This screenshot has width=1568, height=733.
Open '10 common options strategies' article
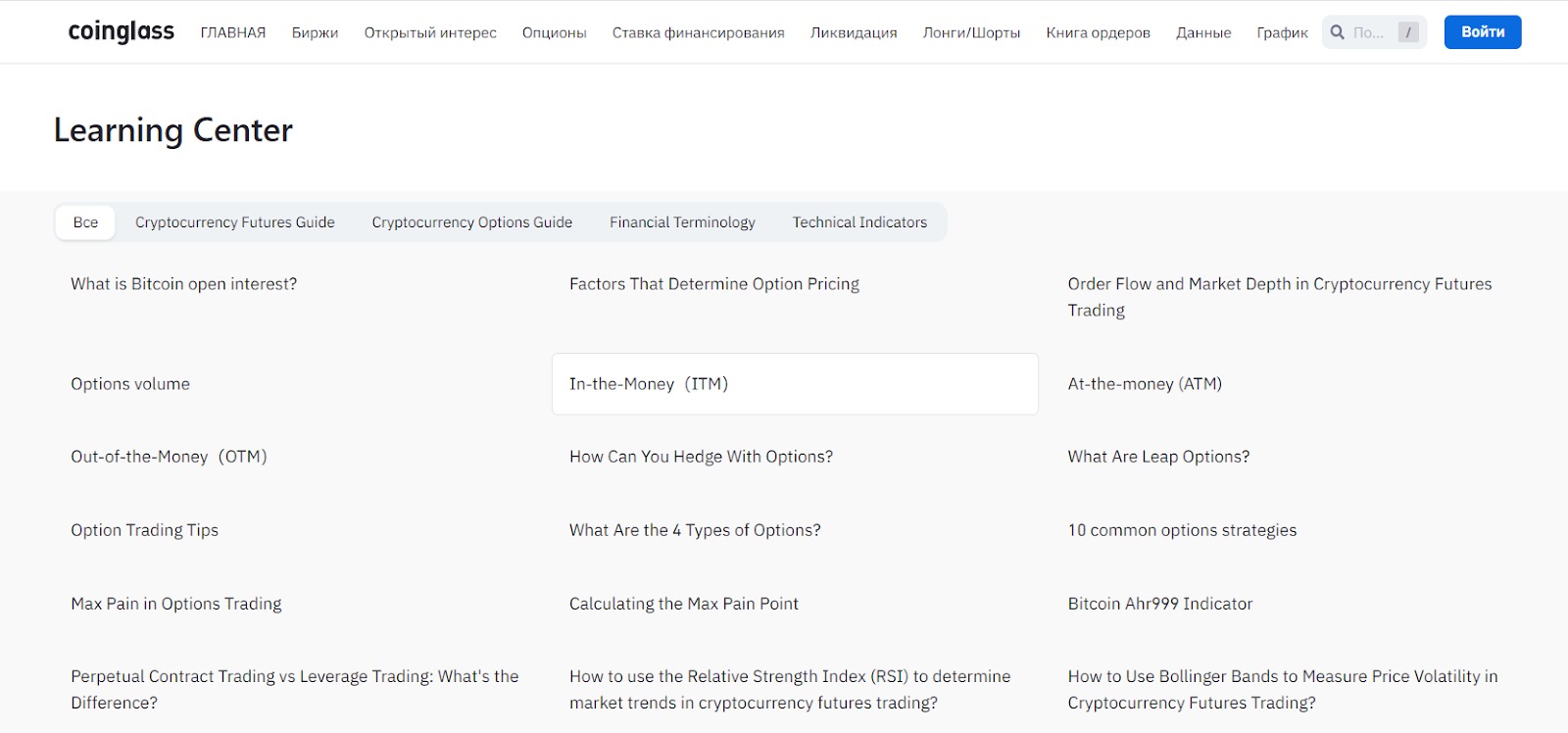[x=1182, y=530]
